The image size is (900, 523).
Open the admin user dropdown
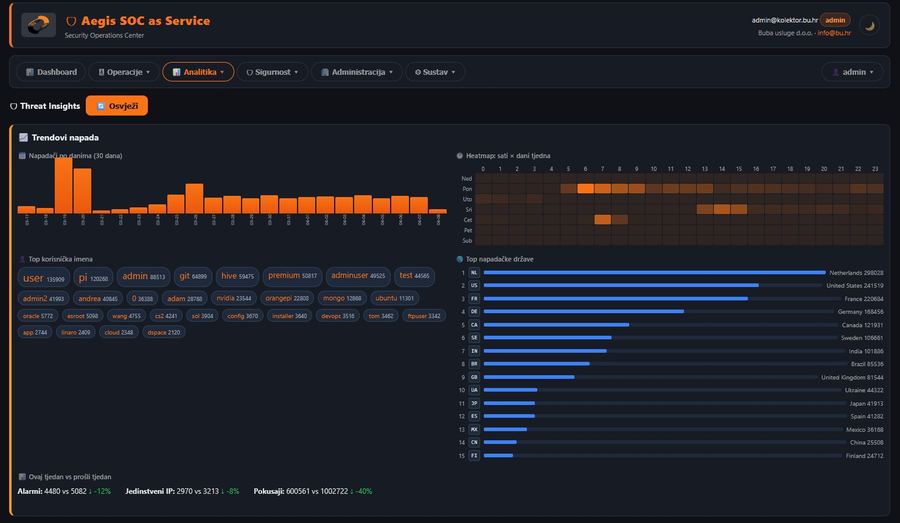[x=852, y=72]
